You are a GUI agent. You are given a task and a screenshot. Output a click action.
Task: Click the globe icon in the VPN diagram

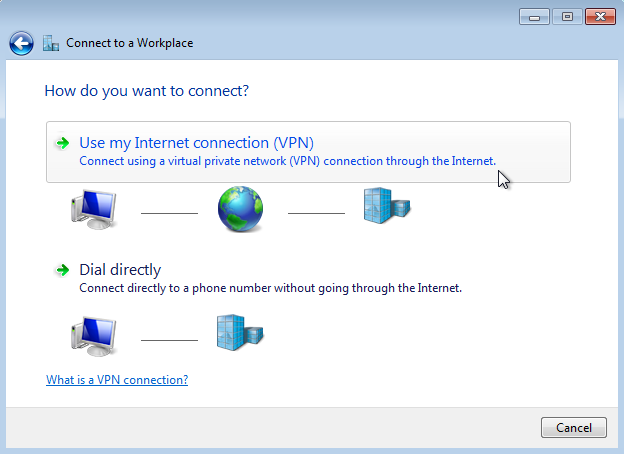(x=240, y=209)
